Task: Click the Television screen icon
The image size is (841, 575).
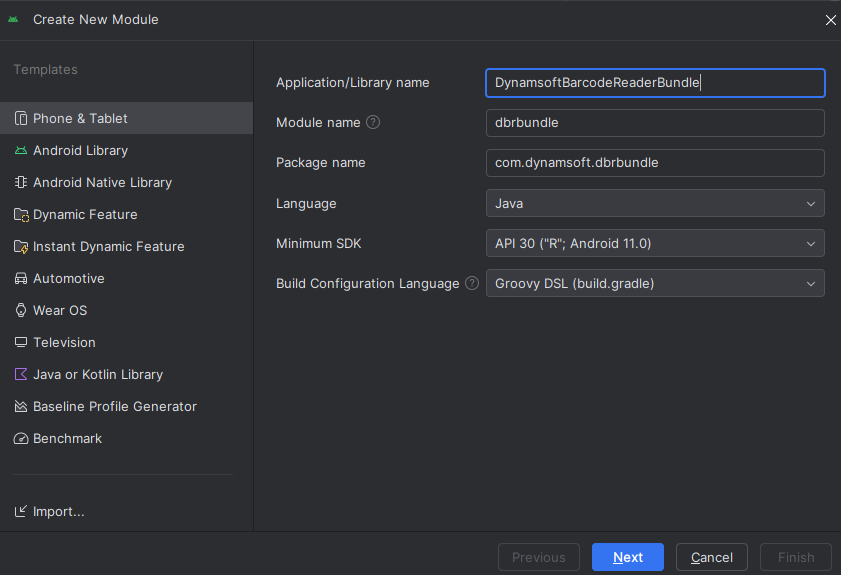Action: pyautogui.click(x=21, y=342)
